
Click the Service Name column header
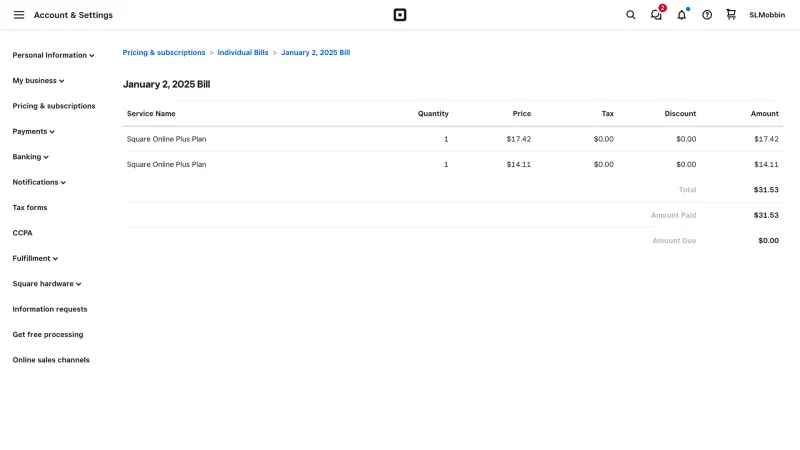click(x=151, y=114)
